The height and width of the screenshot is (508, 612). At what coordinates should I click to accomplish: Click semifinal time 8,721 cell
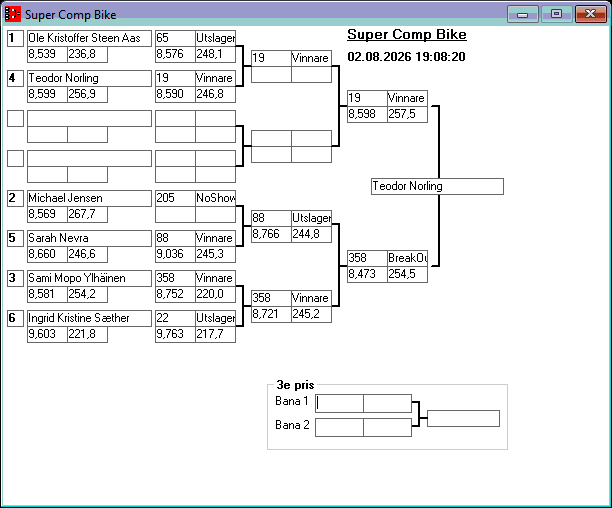click(x=271, y=314)
